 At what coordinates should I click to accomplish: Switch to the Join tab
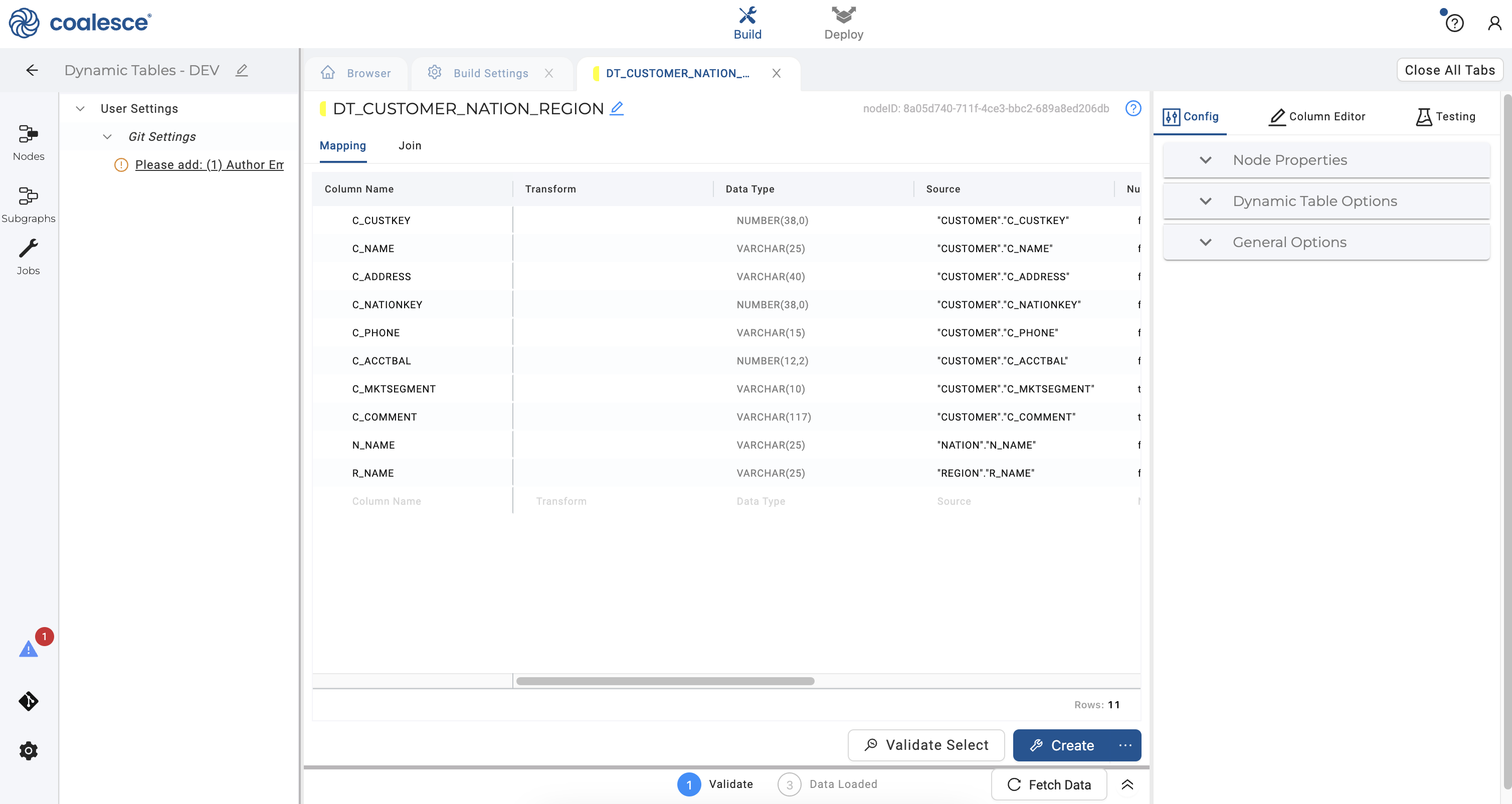(410, 145)
